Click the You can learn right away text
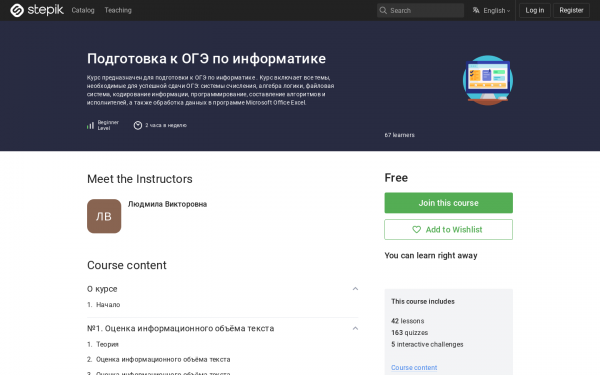 431,256
